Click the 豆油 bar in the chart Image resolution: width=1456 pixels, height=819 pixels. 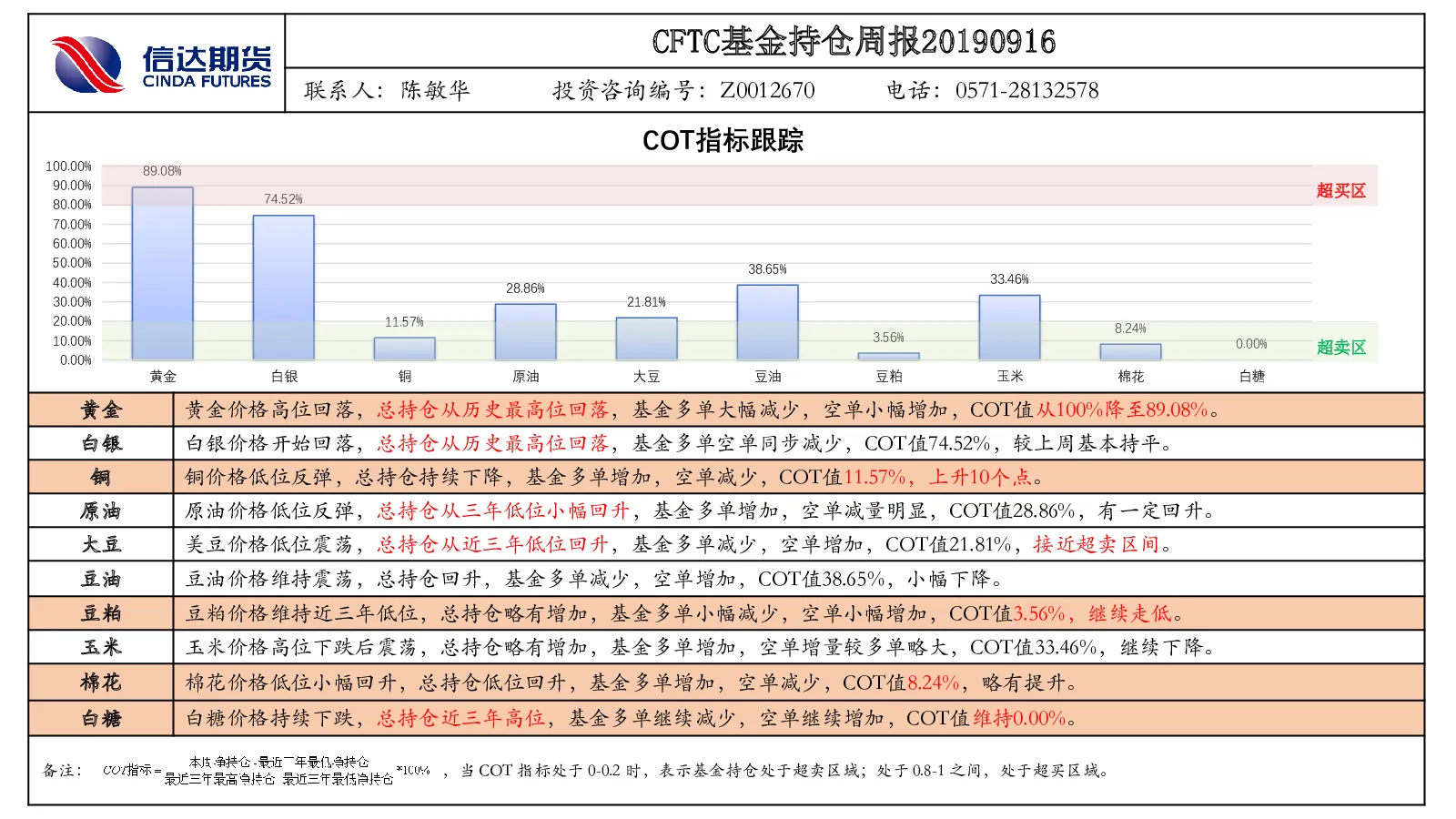click(x=767, y=322)
